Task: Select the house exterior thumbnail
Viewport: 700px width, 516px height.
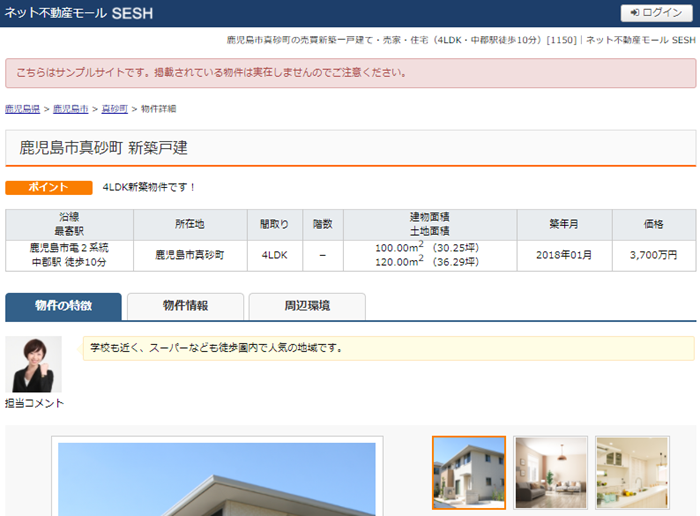Action: click(469, 472)
